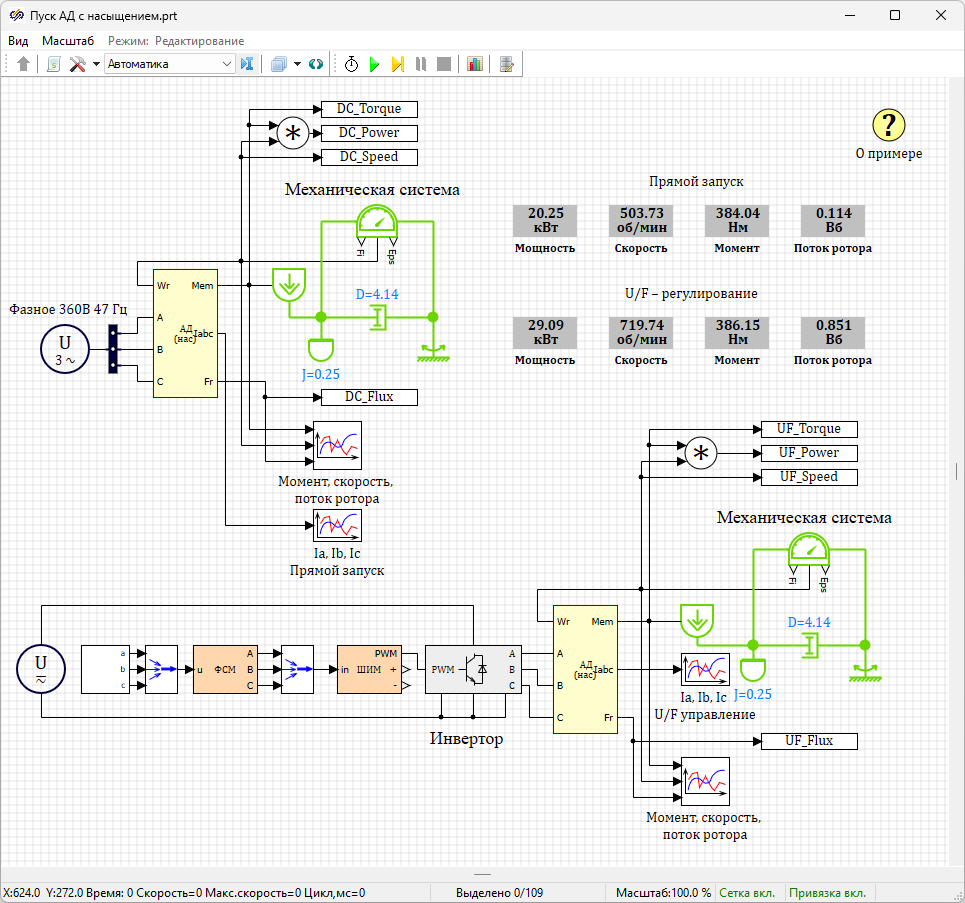This screenshot has width=965, height=903.
Task: Toggle snapping via 'Привязка вкл.' status item
Action: (x=826, y=893)
